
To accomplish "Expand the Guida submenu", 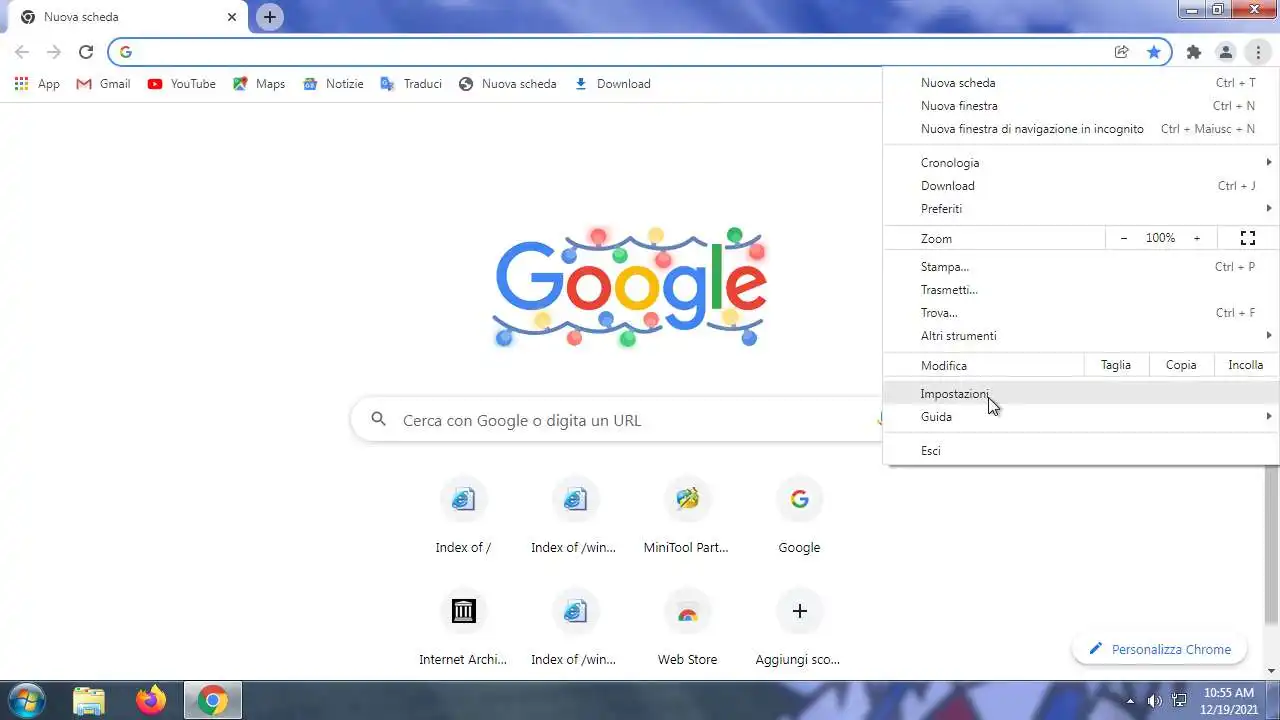I will click(1081, 417).
